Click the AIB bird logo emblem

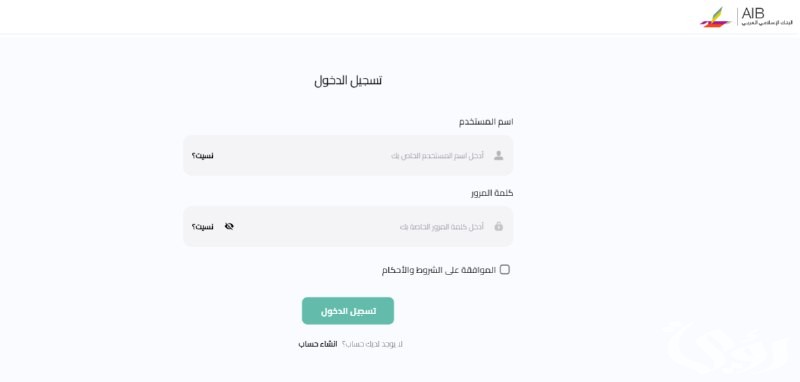pyautogui.click(x=716, y=17)
